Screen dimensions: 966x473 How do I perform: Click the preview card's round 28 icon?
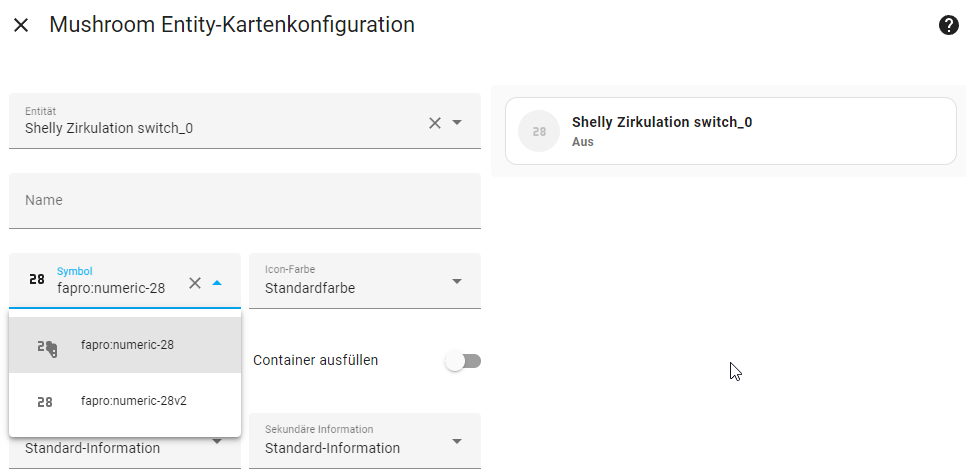click(x=539, y=131)
